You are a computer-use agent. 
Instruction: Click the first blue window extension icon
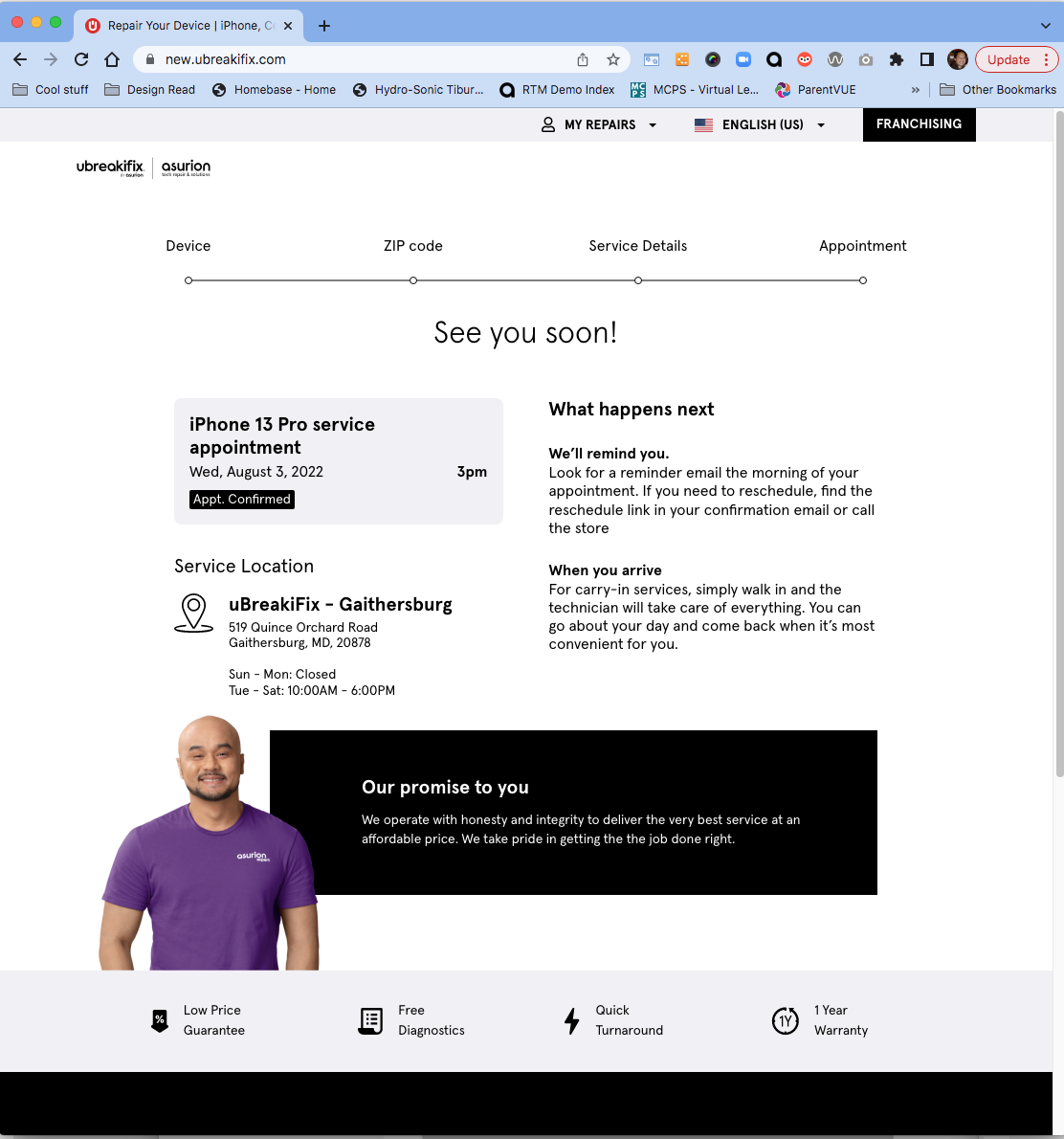[x=652, y=59]
